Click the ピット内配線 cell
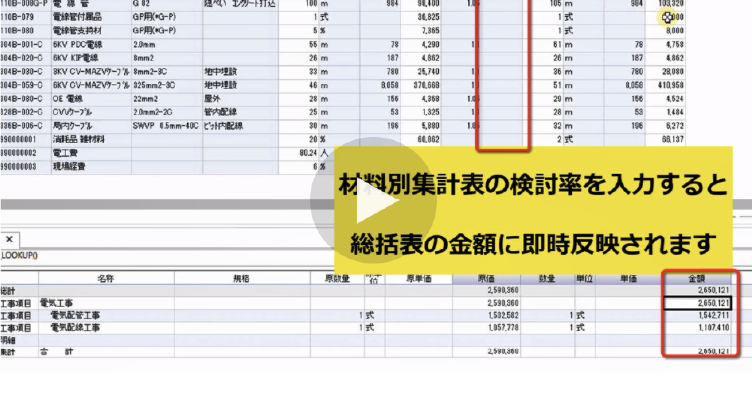The width and height of the screenshot is (752, 398). [x=240, y=126]
